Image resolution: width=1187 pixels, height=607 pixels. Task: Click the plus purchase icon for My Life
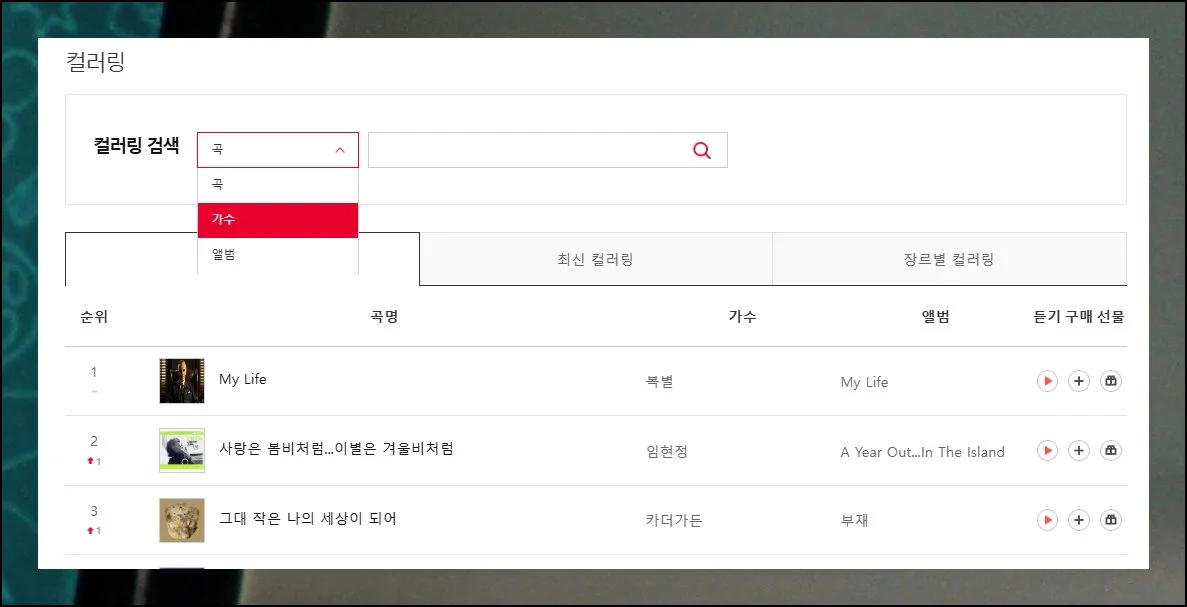(x=1078, y=381)
